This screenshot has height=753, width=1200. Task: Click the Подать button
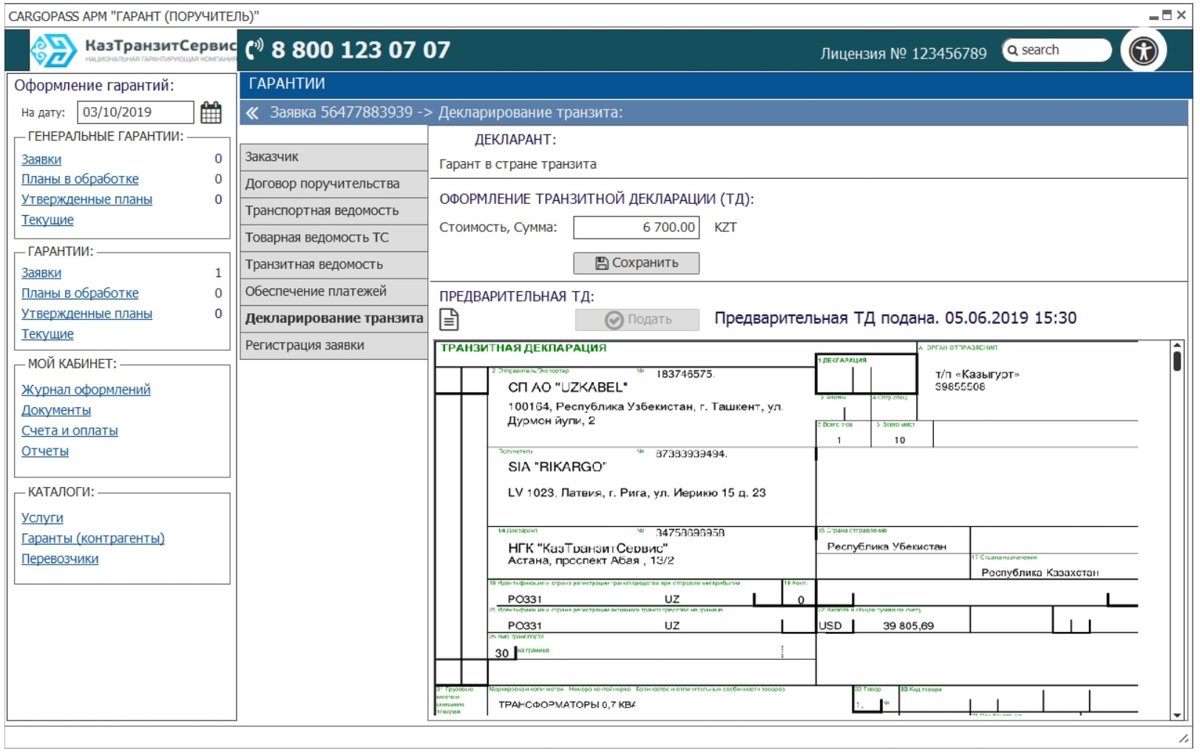[x=637, y=320]
